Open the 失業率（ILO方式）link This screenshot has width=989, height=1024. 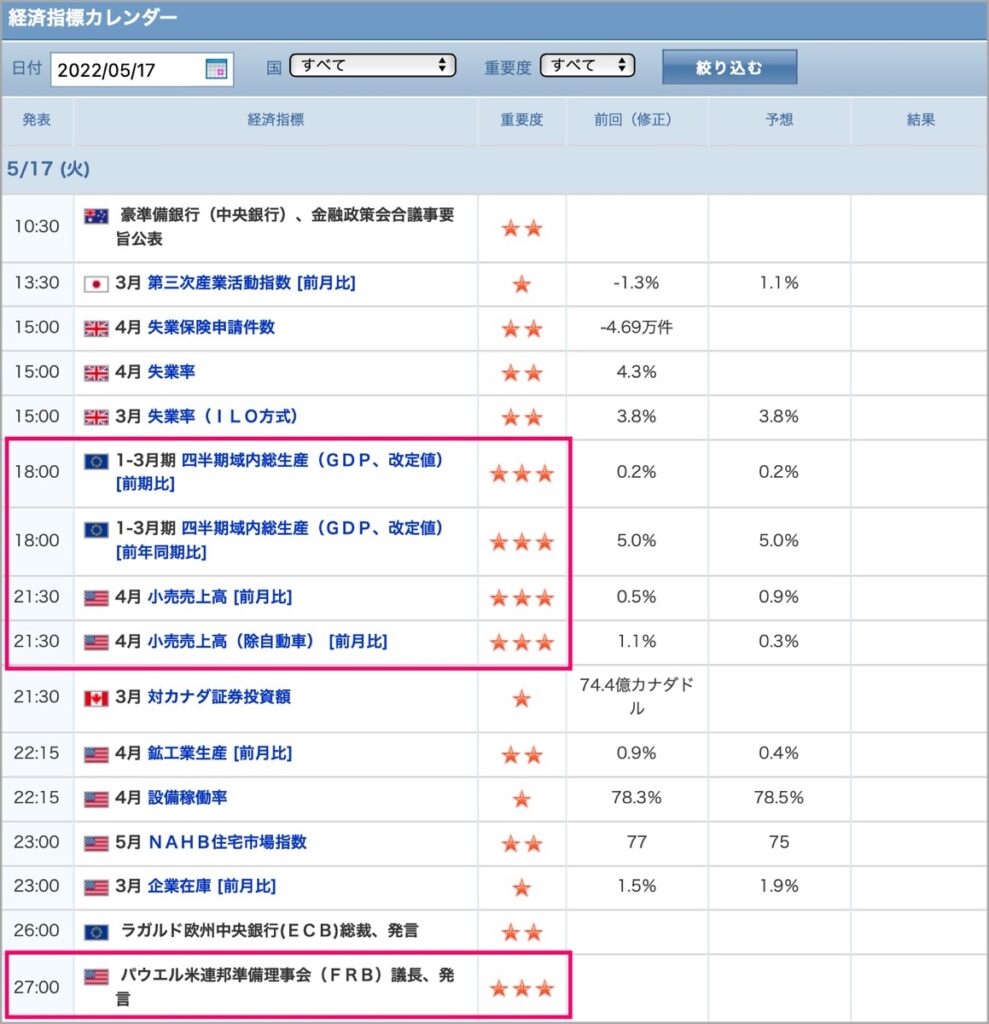coord(222,416)
